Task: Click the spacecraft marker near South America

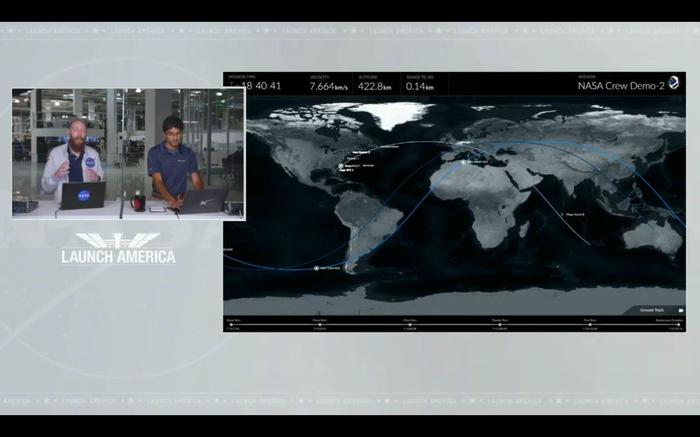Action: (319, 268)
